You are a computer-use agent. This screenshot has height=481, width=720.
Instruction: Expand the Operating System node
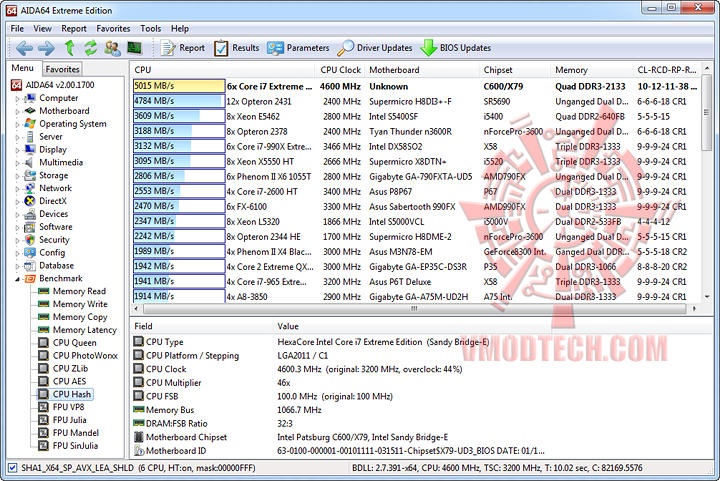[x=17, y=124]
